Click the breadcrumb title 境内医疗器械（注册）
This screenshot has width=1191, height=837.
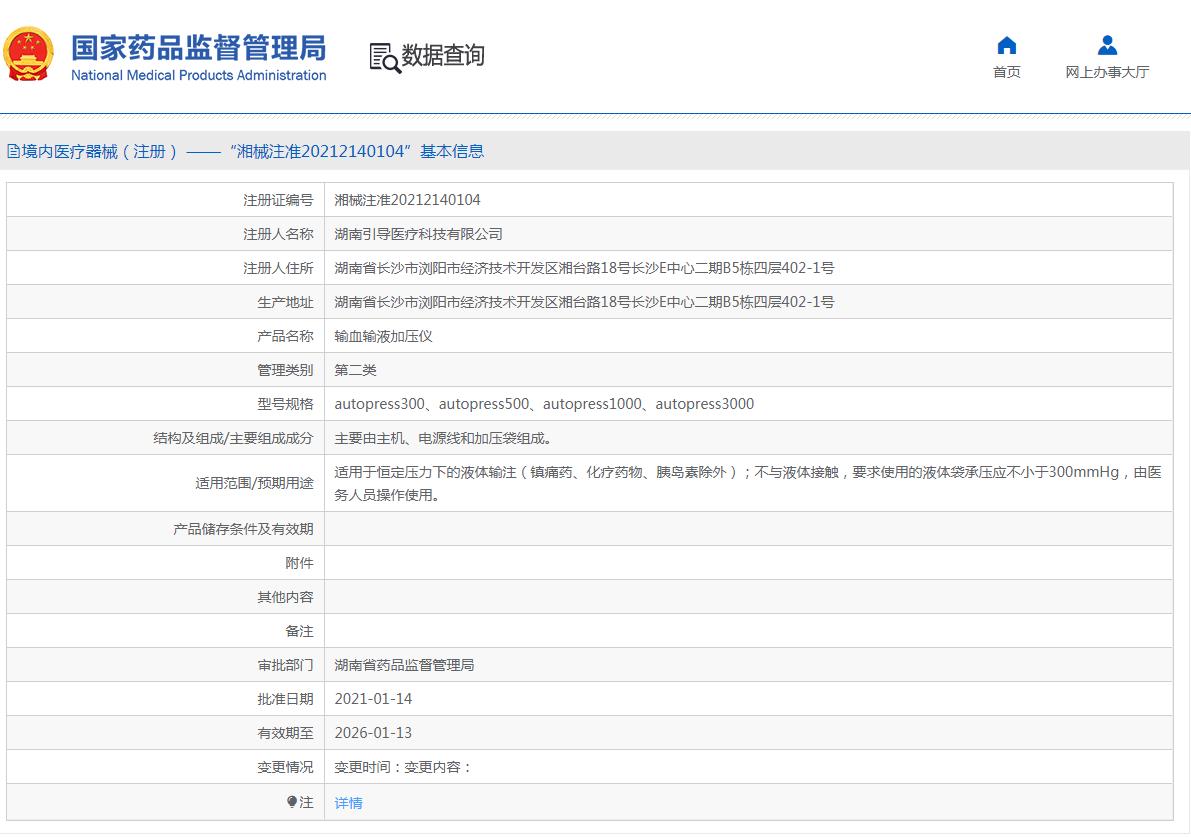click(x=100, y=151)
